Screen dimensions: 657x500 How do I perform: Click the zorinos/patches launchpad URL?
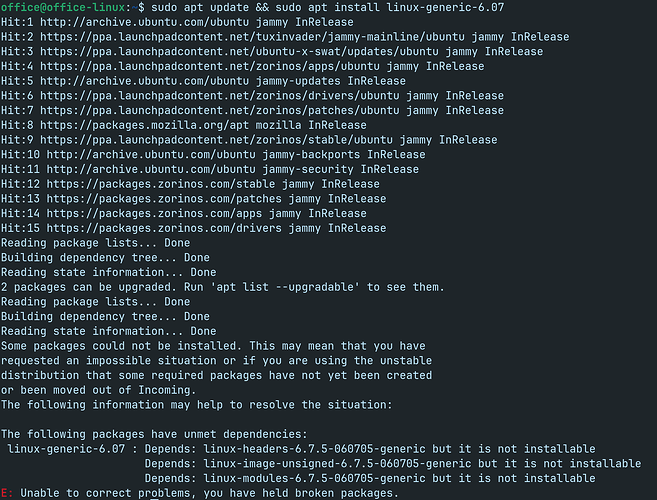pos(220,110)
